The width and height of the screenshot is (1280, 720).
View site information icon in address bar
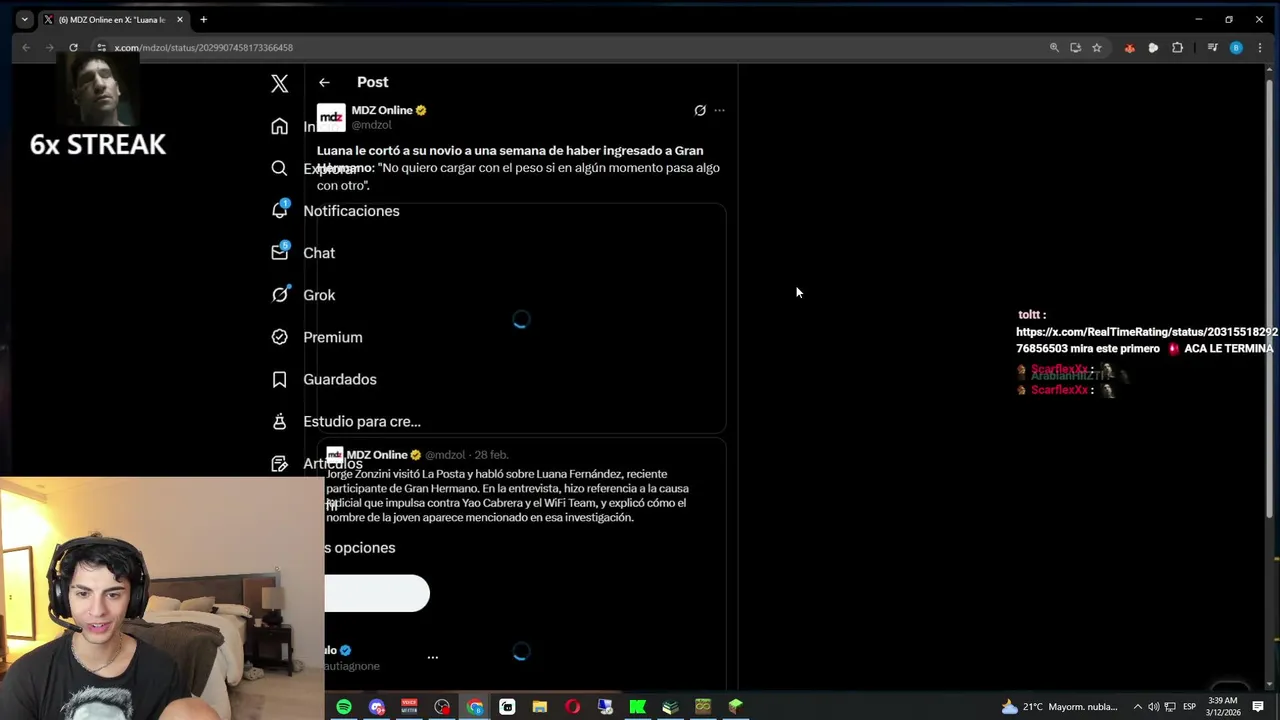click(101, 47)
